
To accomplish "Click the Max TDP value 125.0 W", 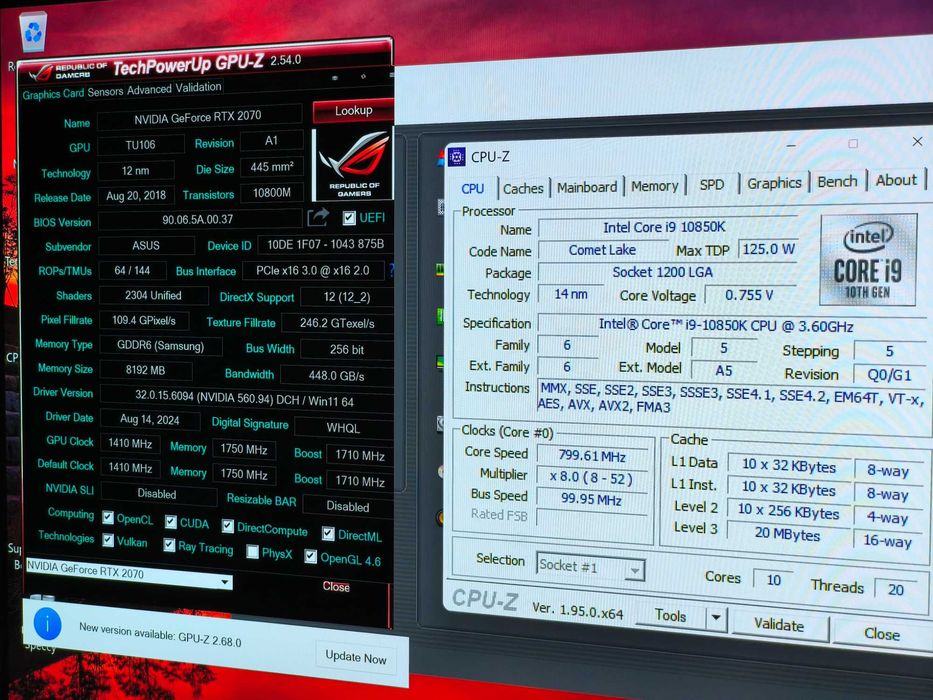I will pos(768,249).
